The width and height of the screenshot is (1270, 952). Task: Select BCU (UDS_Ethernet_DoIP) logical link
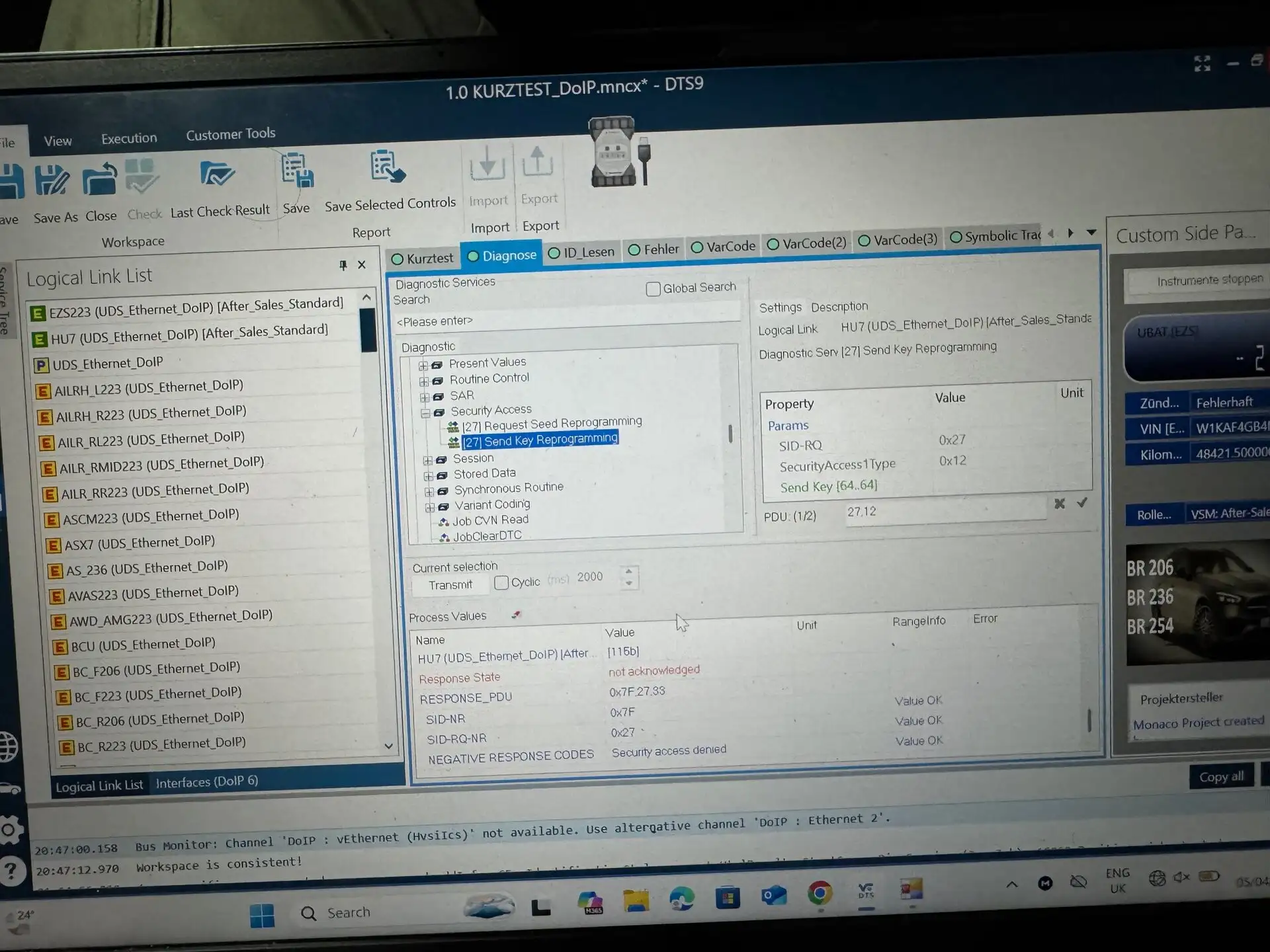[x=143, y=645]
